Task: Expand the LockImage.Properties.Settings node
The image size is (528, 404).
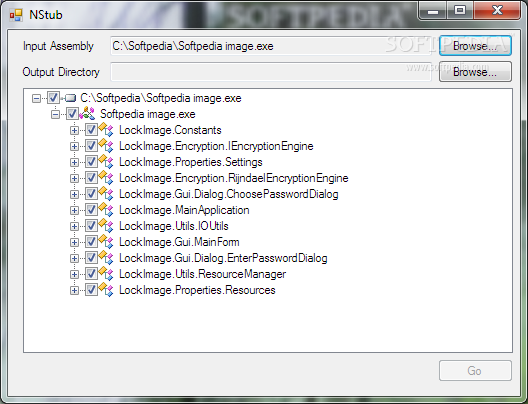Action: 74,162
